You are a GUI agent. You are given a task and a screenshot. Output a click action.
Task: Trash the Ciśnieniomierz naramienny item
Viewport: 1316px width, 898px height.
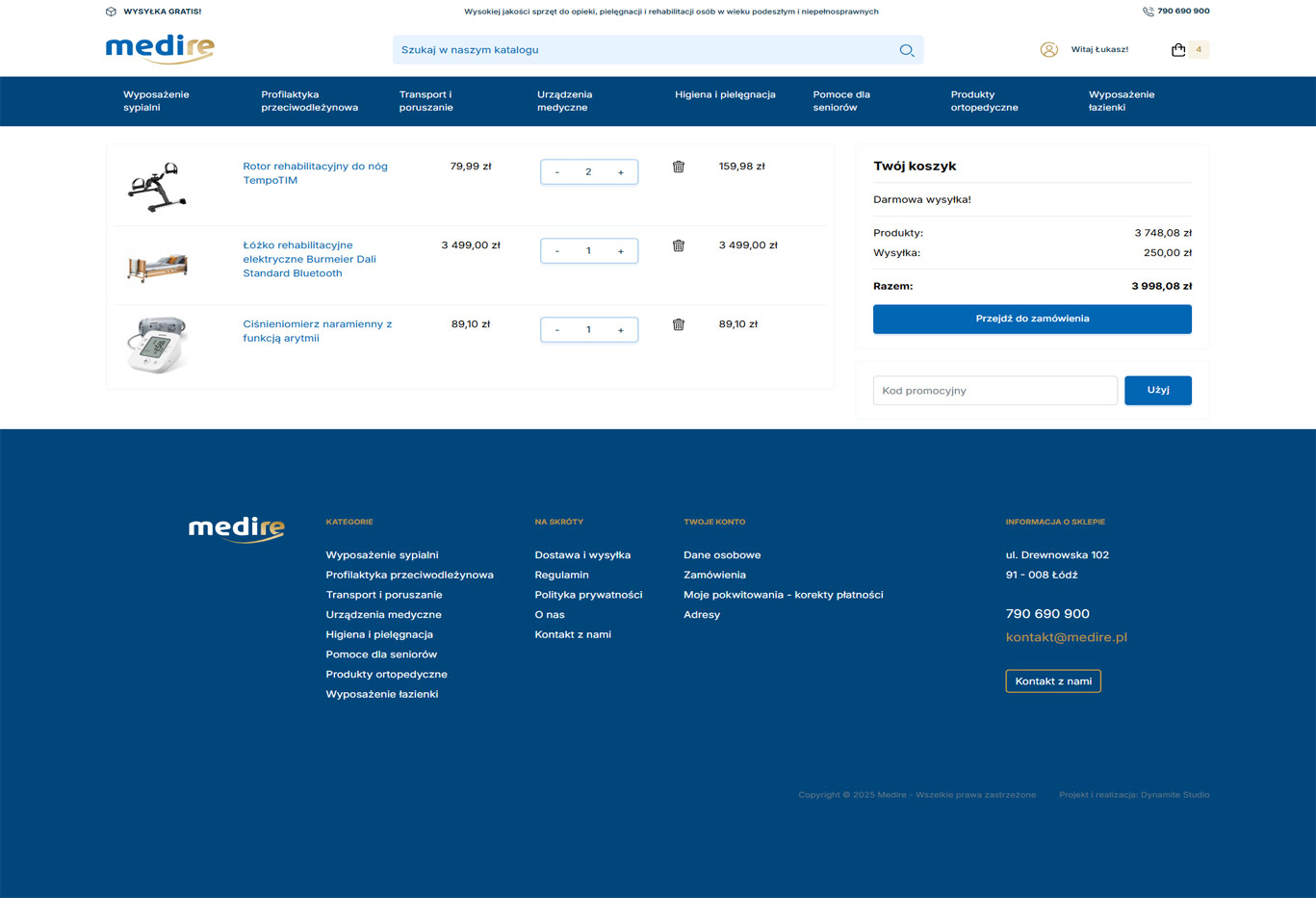coord(679,324)
